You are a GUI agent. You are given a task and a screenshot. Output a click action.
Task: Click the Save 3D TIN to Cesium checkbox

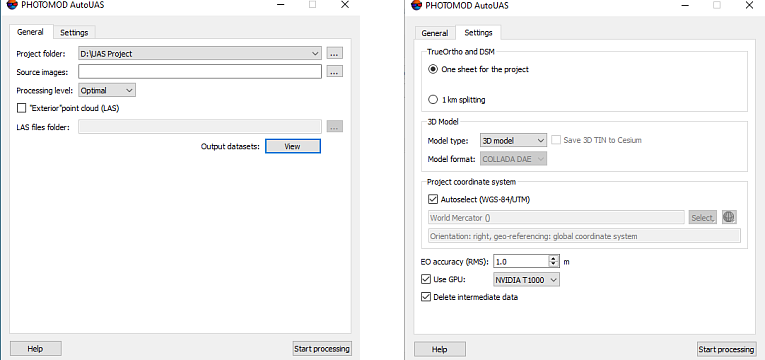click(556, 140)
